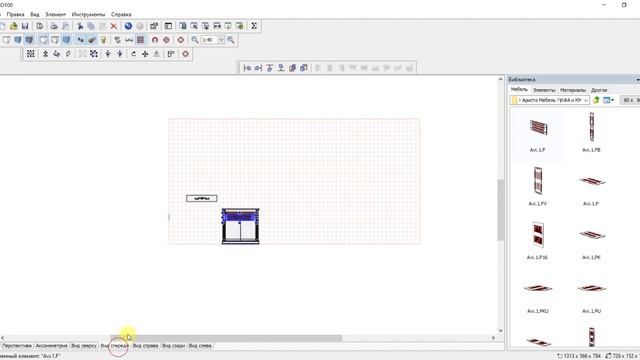Click the vertical scrollbar down arrow
640x360 pixels.
click(x=501, y=331)
